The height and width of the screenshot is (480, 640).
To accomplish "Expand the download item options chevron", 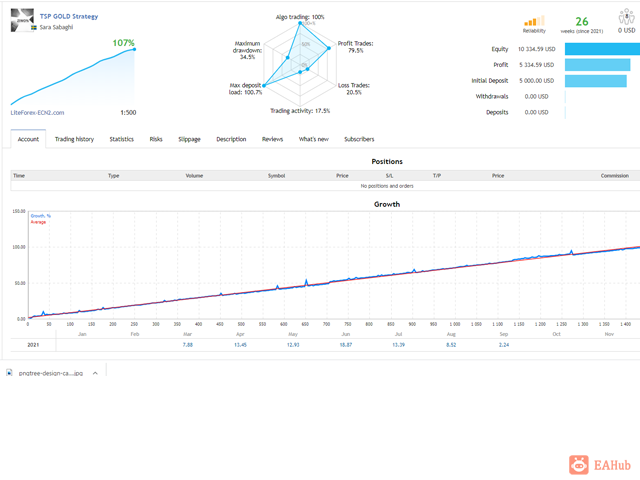I will 95,373.
